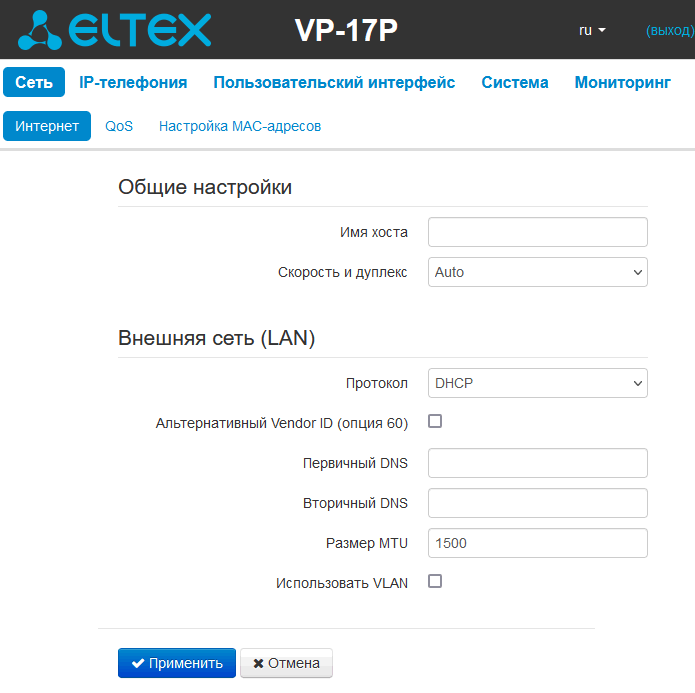This screenshot has height=693, width=695.
Task: Open the Пользовательский интерфейс tab
Action: [x=334, y=82]
